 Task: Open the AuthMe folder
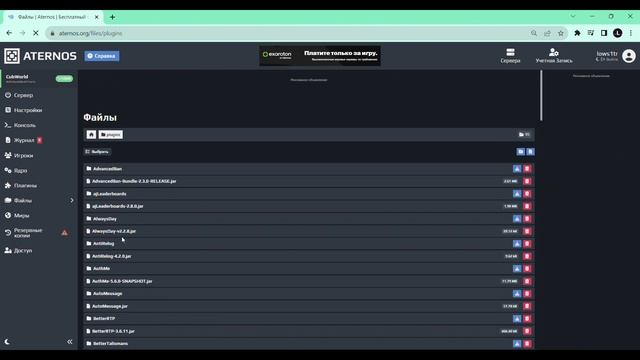pyautogui.click(x=101, y=269)
